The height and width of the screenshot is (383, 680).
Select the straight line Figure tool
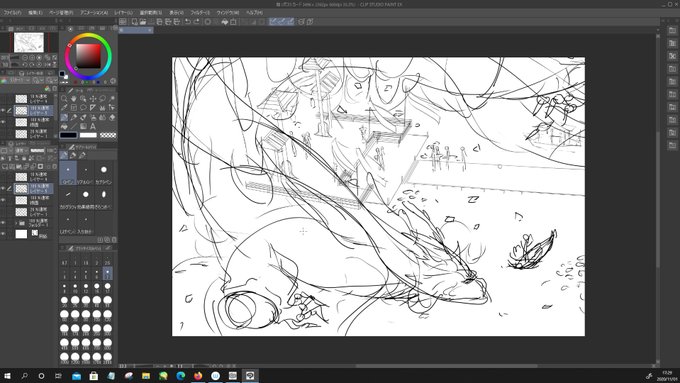[x=74, y=126]
